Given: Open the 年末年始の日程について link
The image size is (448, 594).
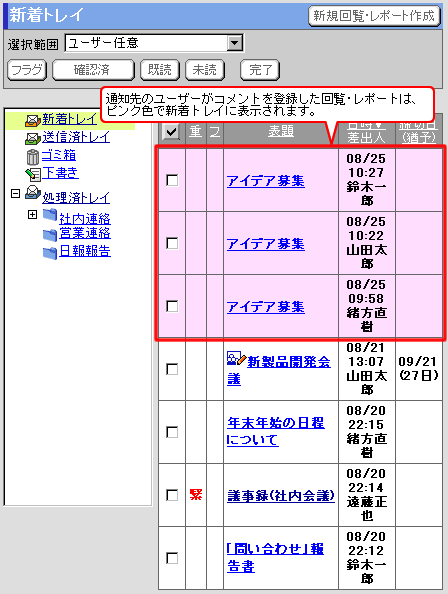Looking at the screenshot, I should tap(276, 431).
